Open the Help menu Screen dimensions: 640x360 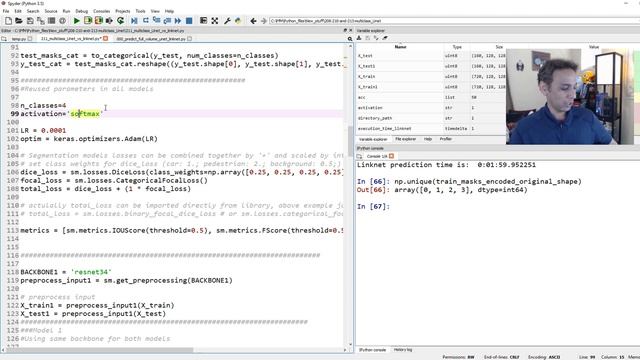pos(169,11)
